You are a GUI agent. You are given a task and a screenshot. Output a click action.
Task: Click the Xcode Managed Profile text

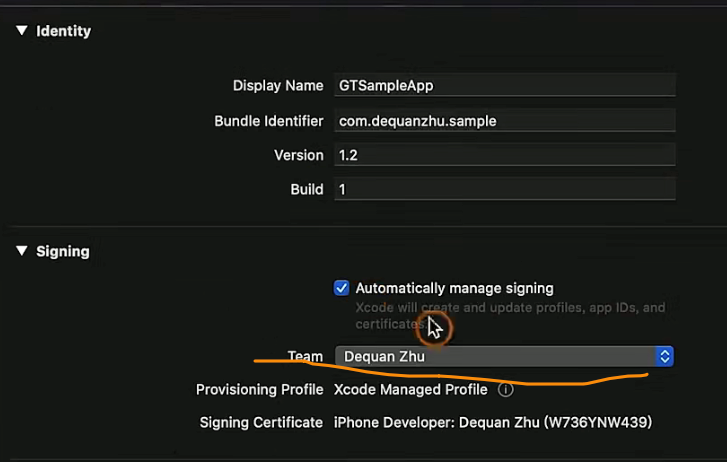410,389
